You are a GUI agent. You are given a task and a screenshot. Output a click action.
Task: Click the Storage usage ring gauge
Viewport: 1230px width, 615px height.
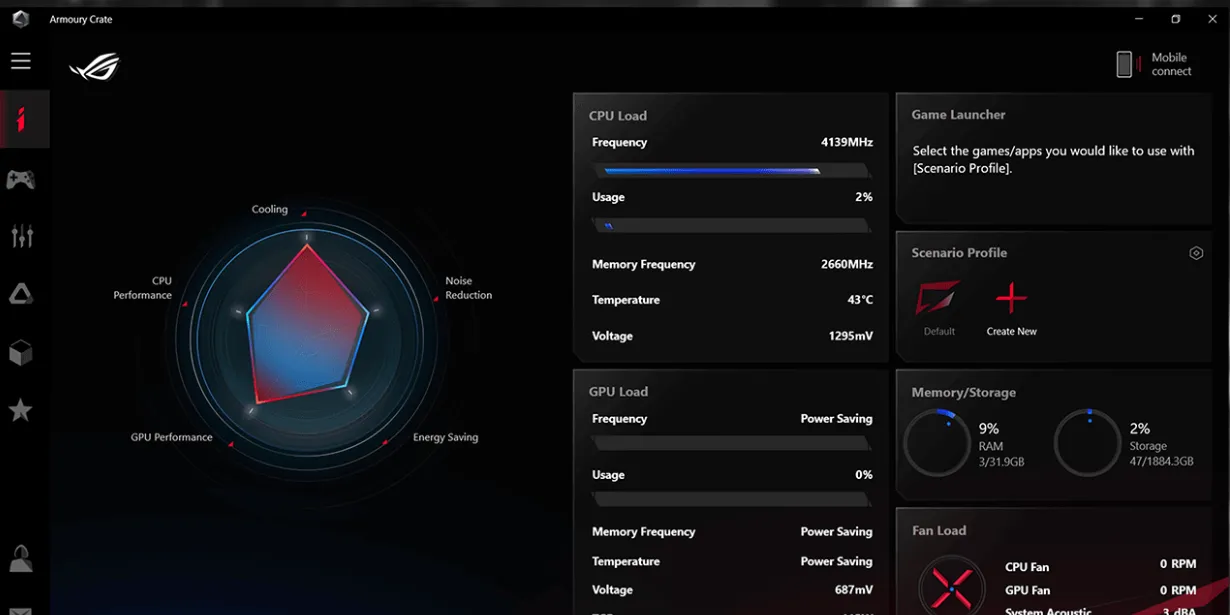(x=1088, y=443)
